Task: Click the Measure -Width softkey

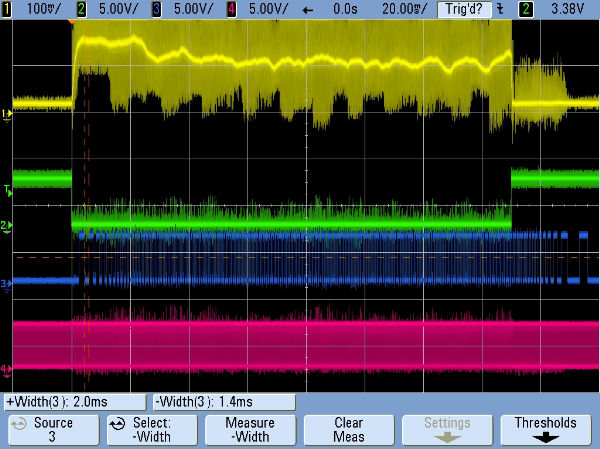Action: pos(250,430)
